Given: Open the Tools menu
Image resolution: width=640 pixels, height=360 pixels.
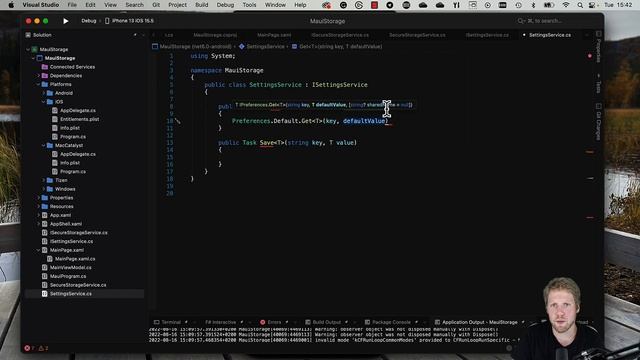Looking at the screenshot, I should pyautogui.click(x=249, y=5).
